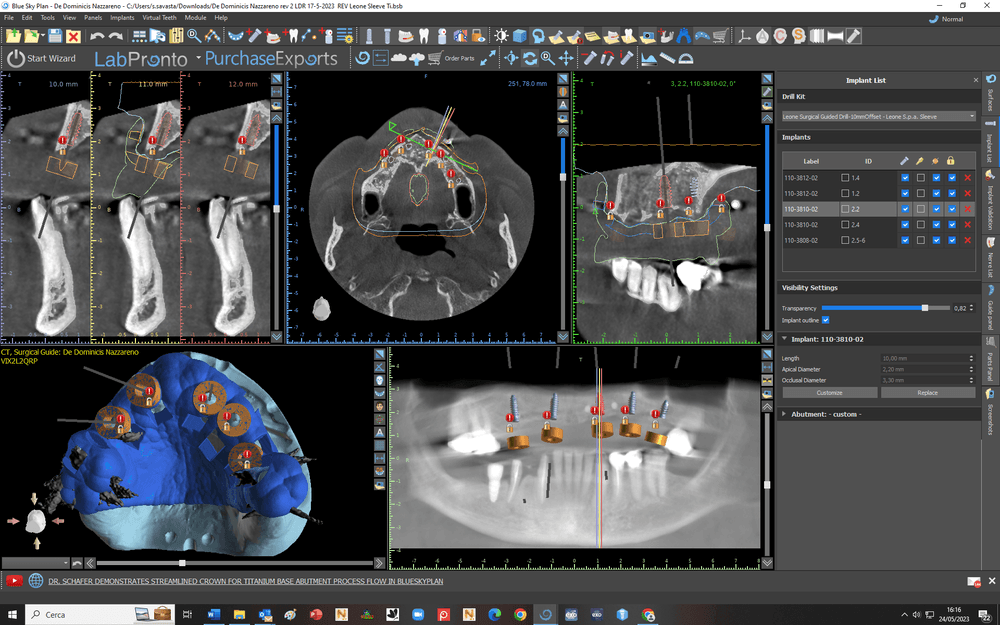Select the axial view 'A' head icon

pyautogui.click(x=762, y=36)
